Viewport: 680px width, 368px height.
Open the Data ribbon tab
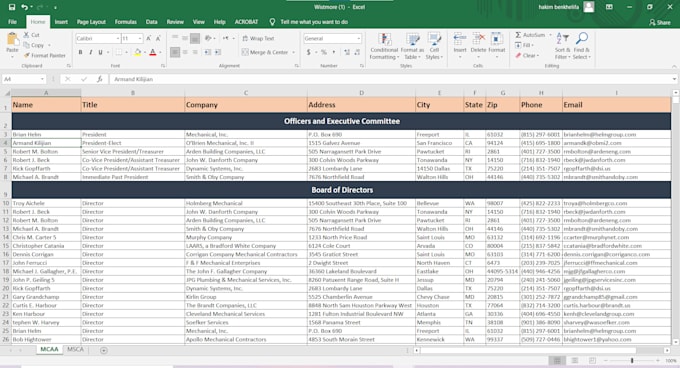(x=151, y=22)
